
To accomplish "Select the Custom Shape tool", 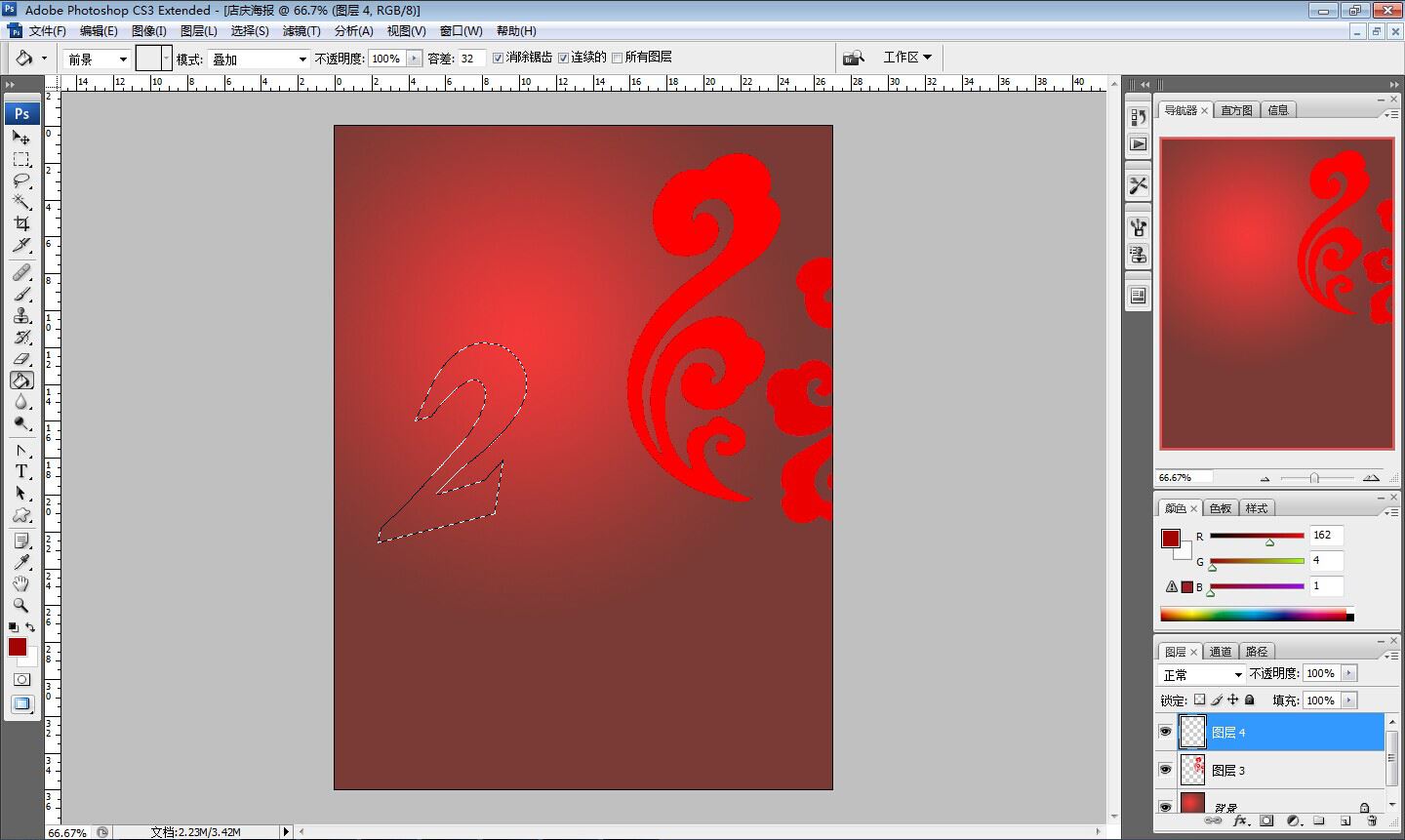I will 21,515.
